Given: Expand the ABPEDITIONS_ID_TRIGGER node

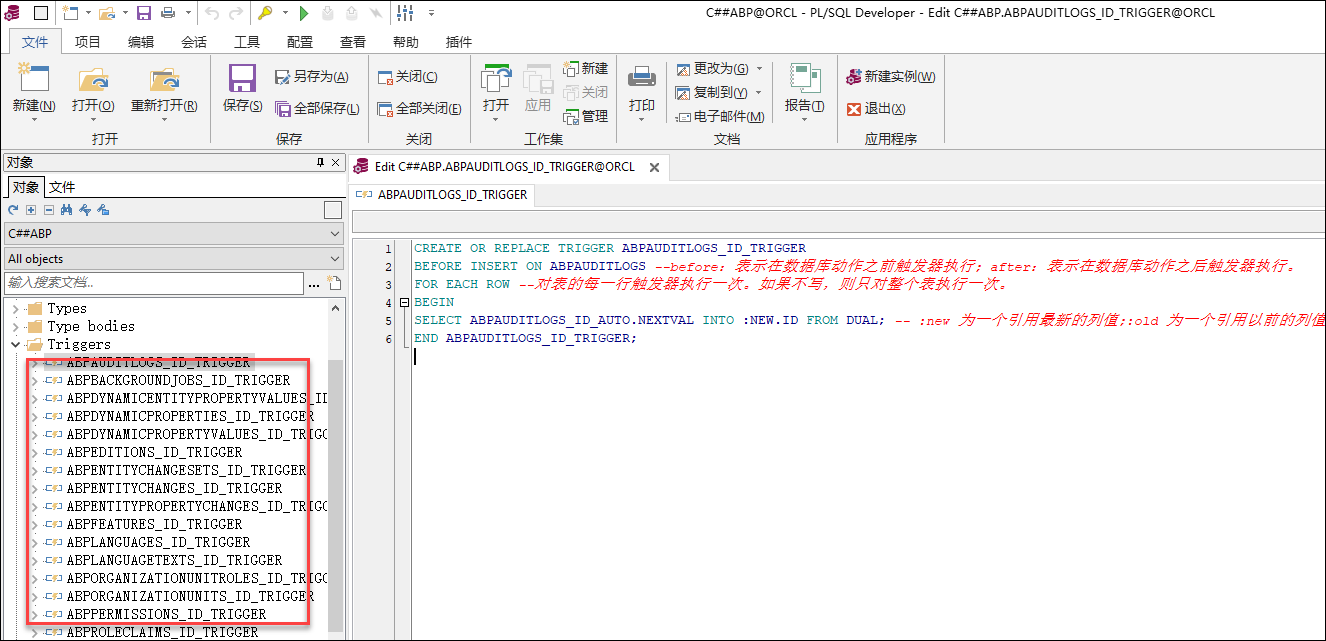Looking at the screenshot, I should 35,452.
